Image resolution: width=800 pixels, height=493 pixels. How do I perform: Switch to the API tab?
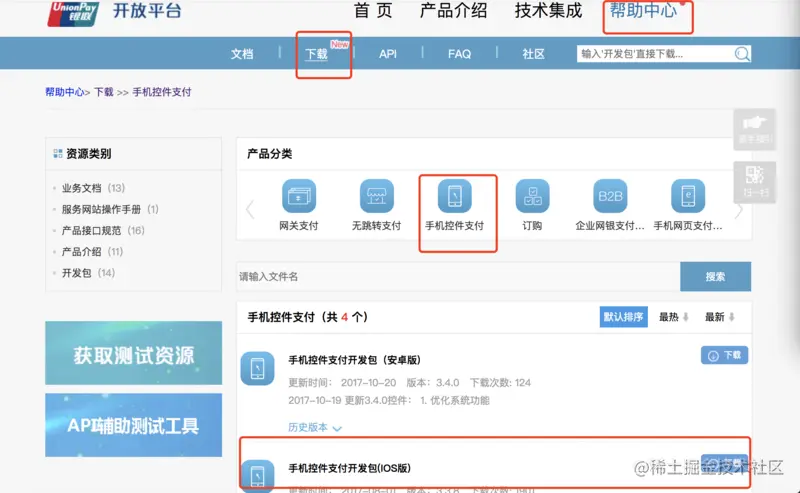tap(388, 54)
